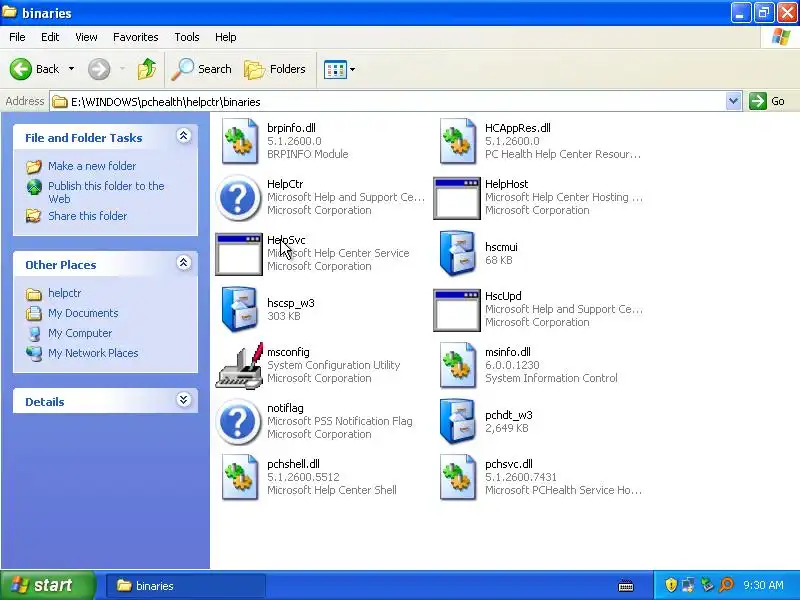The width and height of the screenshot is (800, 600).
Task: Select the HscUpd application icon
Action: 457,311
